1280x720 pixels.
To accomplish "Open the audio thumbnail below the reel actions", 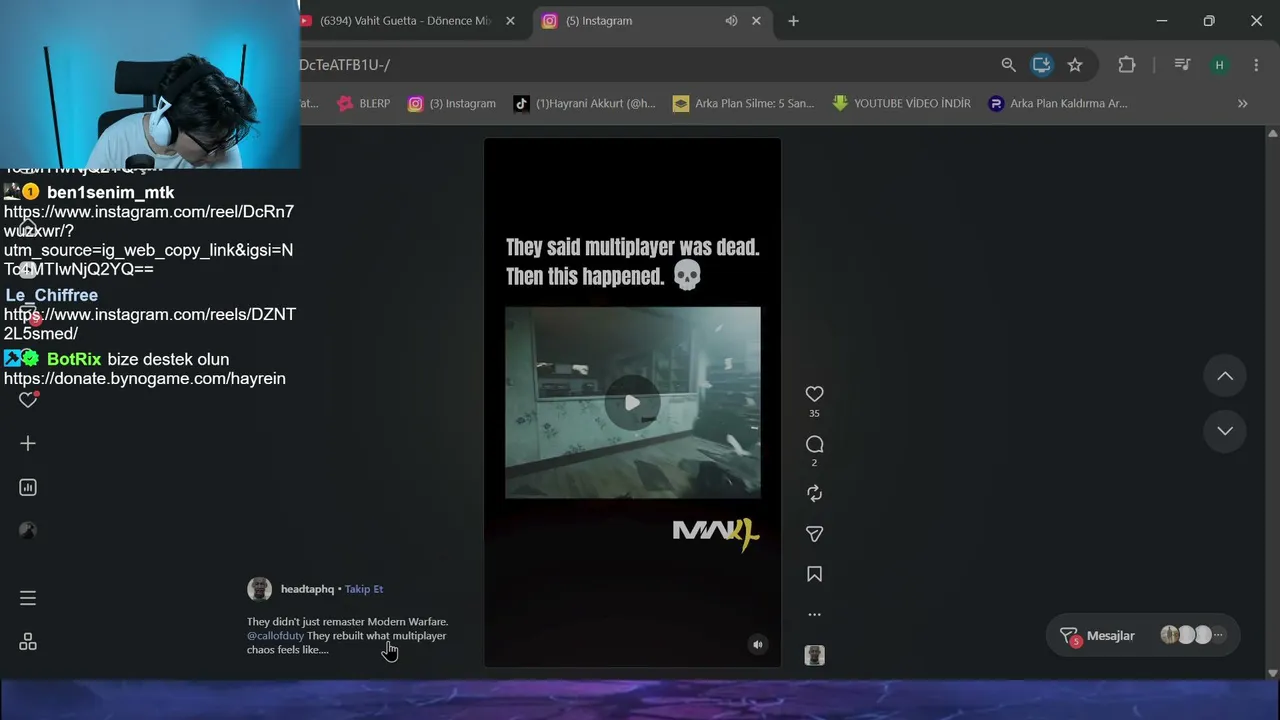I will click(x=814, y=655).
